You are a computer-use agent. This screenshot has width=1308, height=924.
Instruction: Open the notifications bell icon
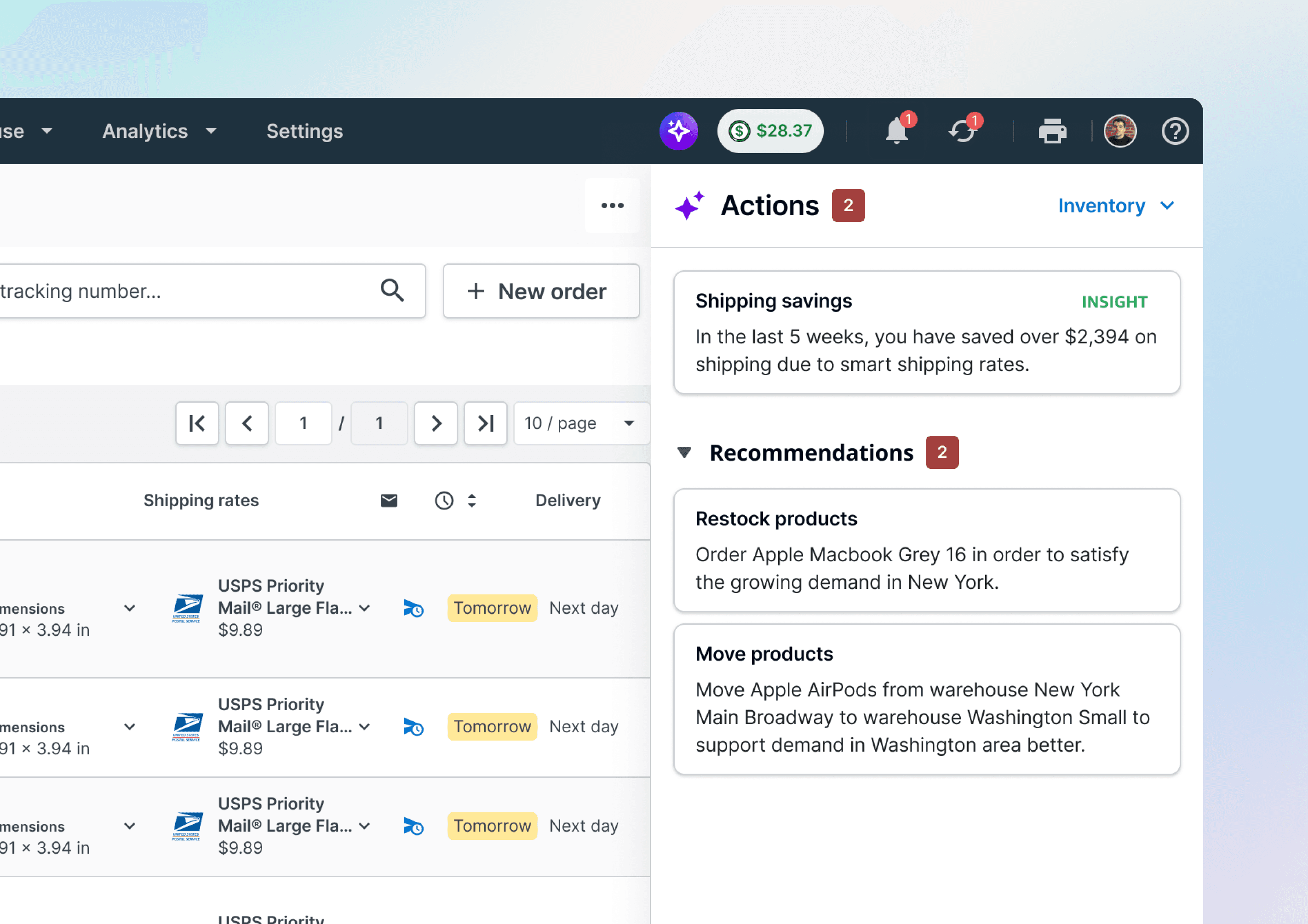[x=897, y=131]
